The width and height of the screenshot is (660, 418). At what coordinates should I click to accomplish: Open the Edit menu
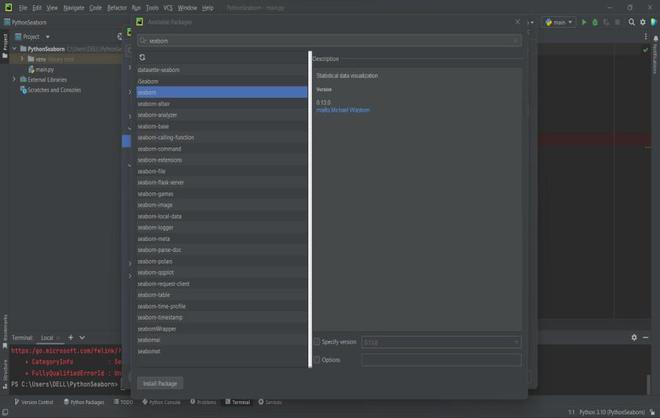pyautogui.click(x=37, y=8)
